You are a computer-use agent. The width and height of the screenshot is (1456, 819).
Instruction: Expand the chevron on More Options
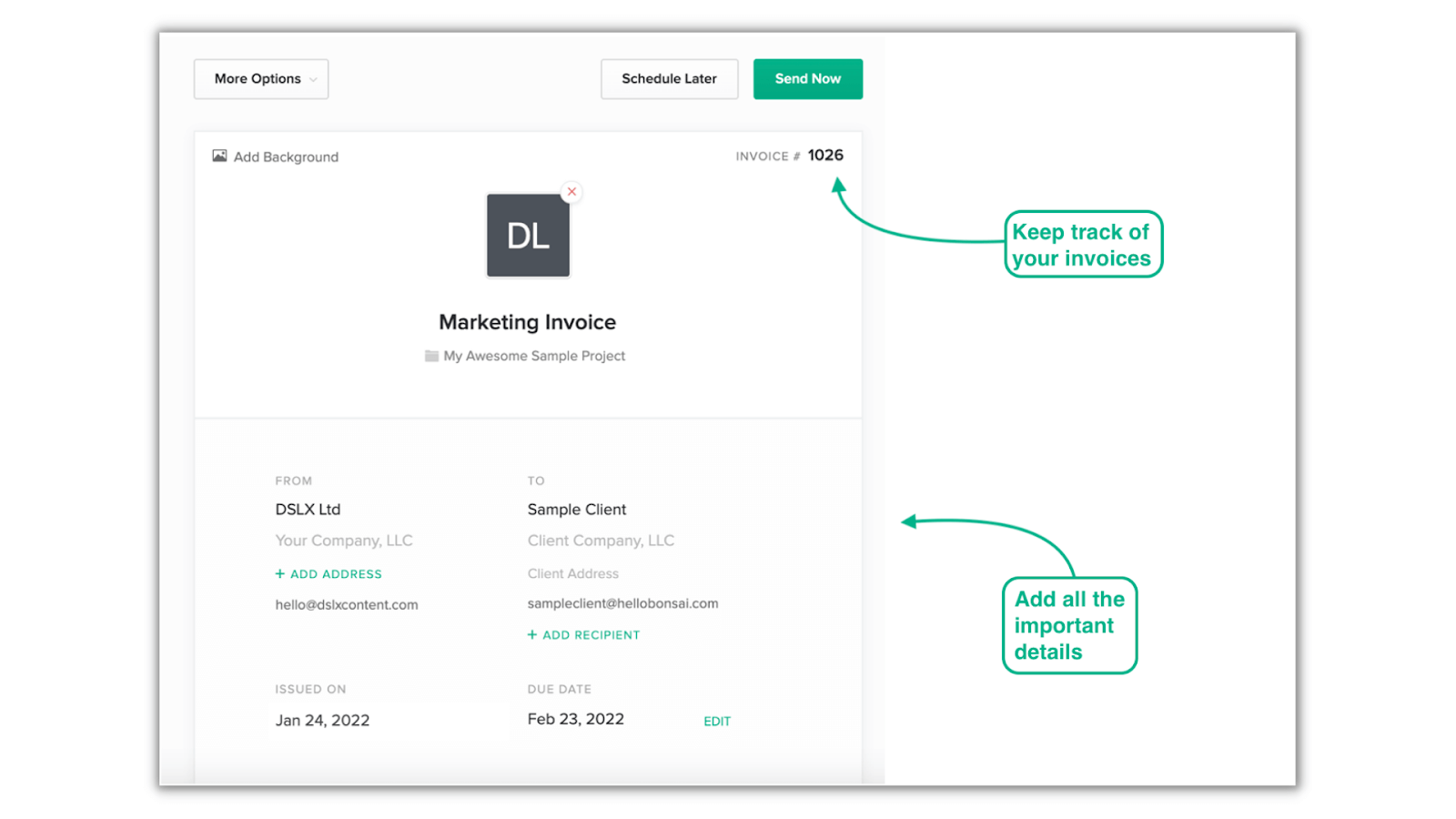313,78
